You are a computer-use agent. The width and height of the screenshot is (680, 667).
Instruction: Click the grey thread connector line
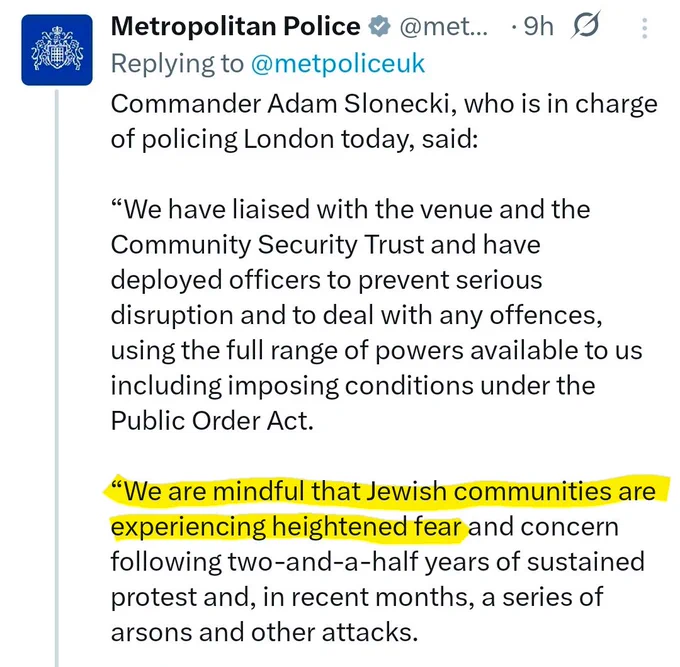click(x=57, y=377)
